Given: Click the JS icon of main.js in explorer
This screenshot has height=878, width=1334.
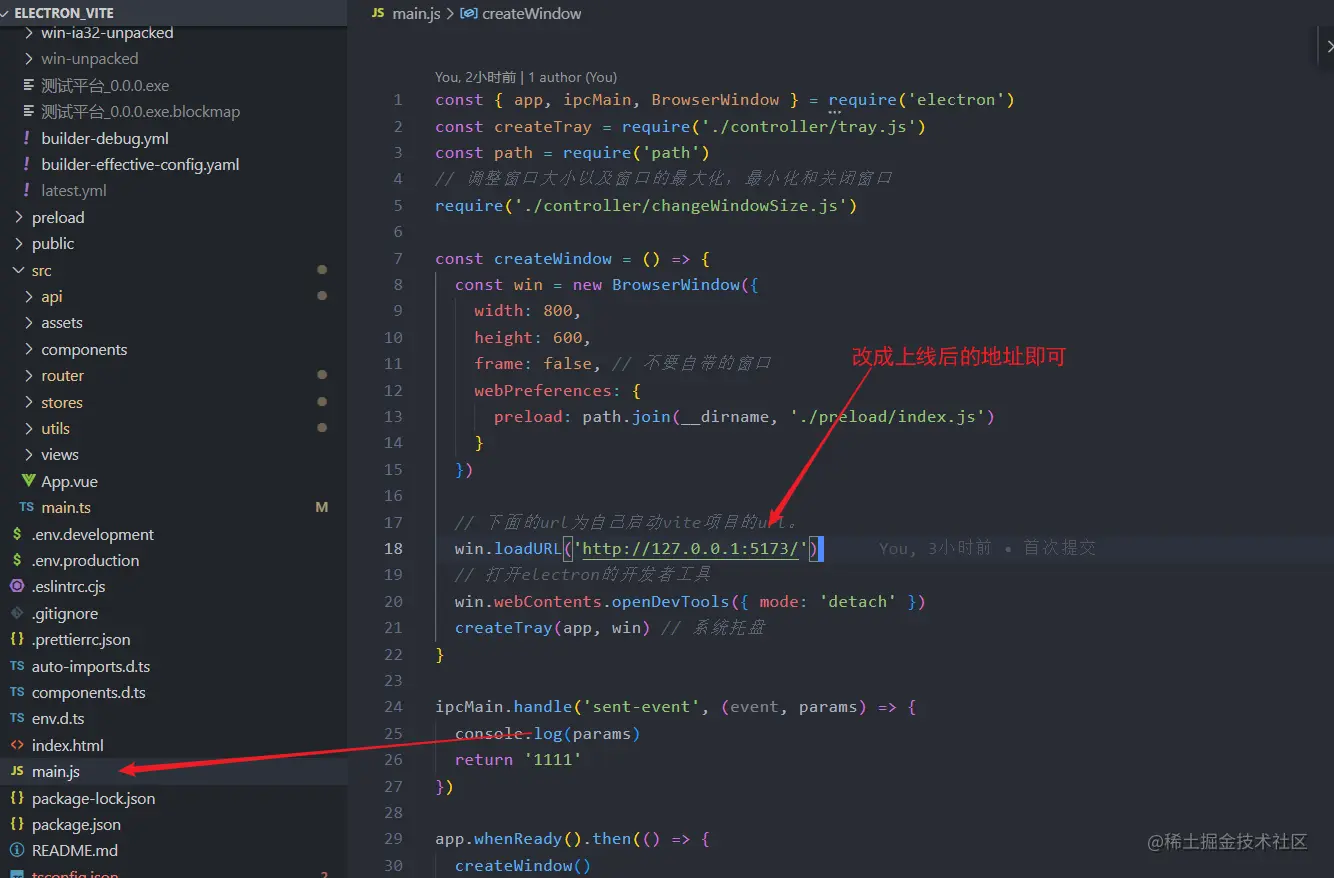Looking at the screenshot, I should point(17,772).
